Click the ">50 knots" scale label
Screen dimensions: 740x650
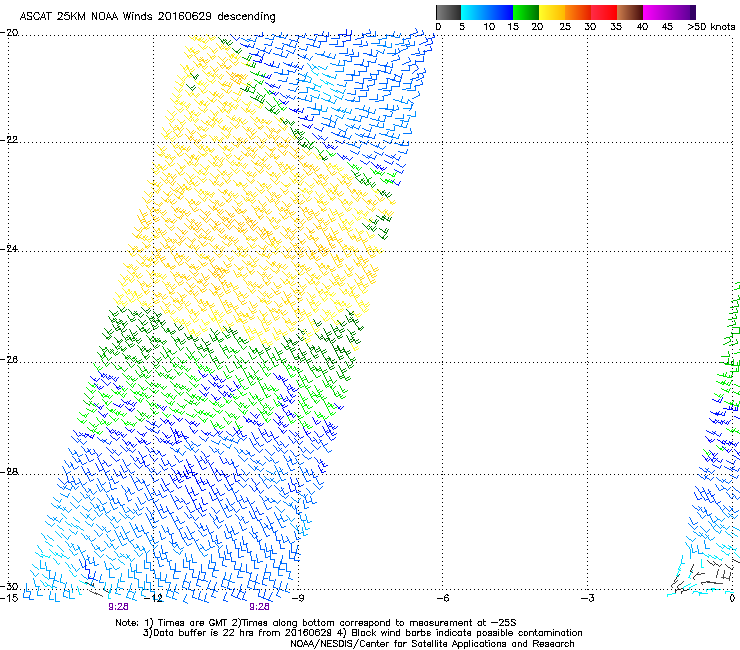click(711, 27)
